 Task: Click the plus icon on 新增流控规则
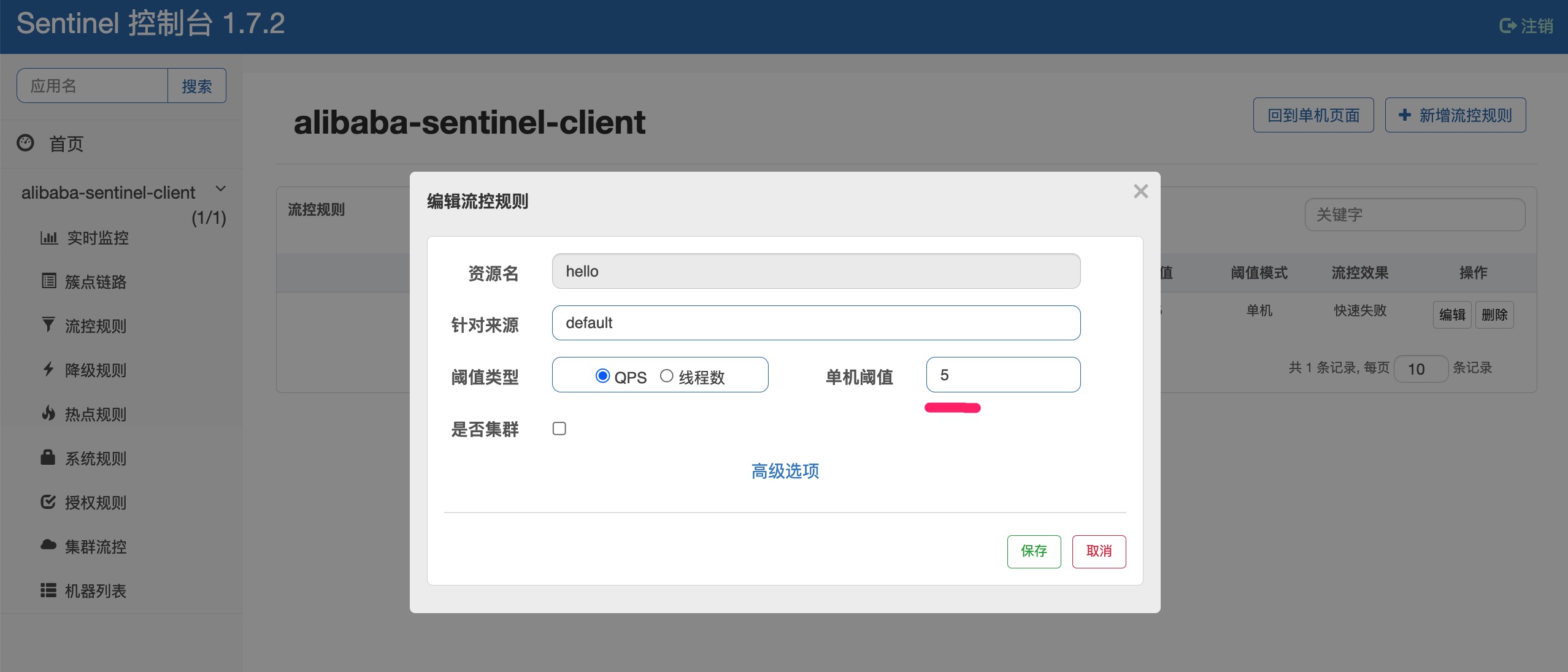(x=1405, y=115)
